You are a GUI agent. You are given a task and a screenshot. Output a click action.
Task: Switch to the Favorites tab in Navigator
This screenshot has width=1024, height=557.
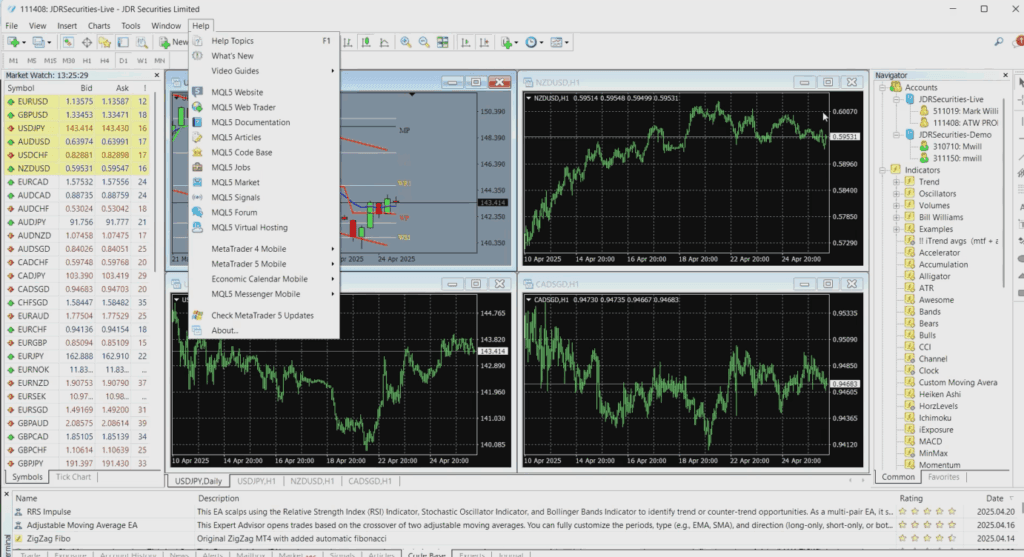coord(944,477)
